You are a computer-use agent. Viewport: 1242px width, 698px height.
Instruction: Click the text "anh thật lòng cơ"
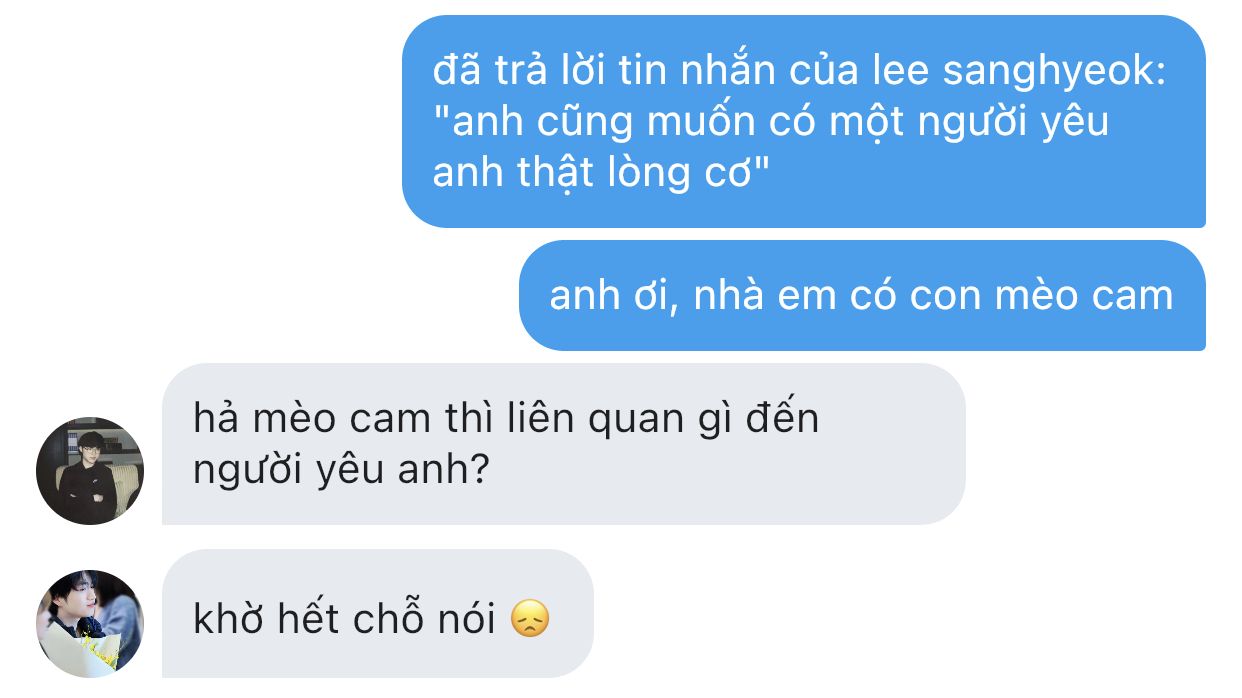[600, 172]
